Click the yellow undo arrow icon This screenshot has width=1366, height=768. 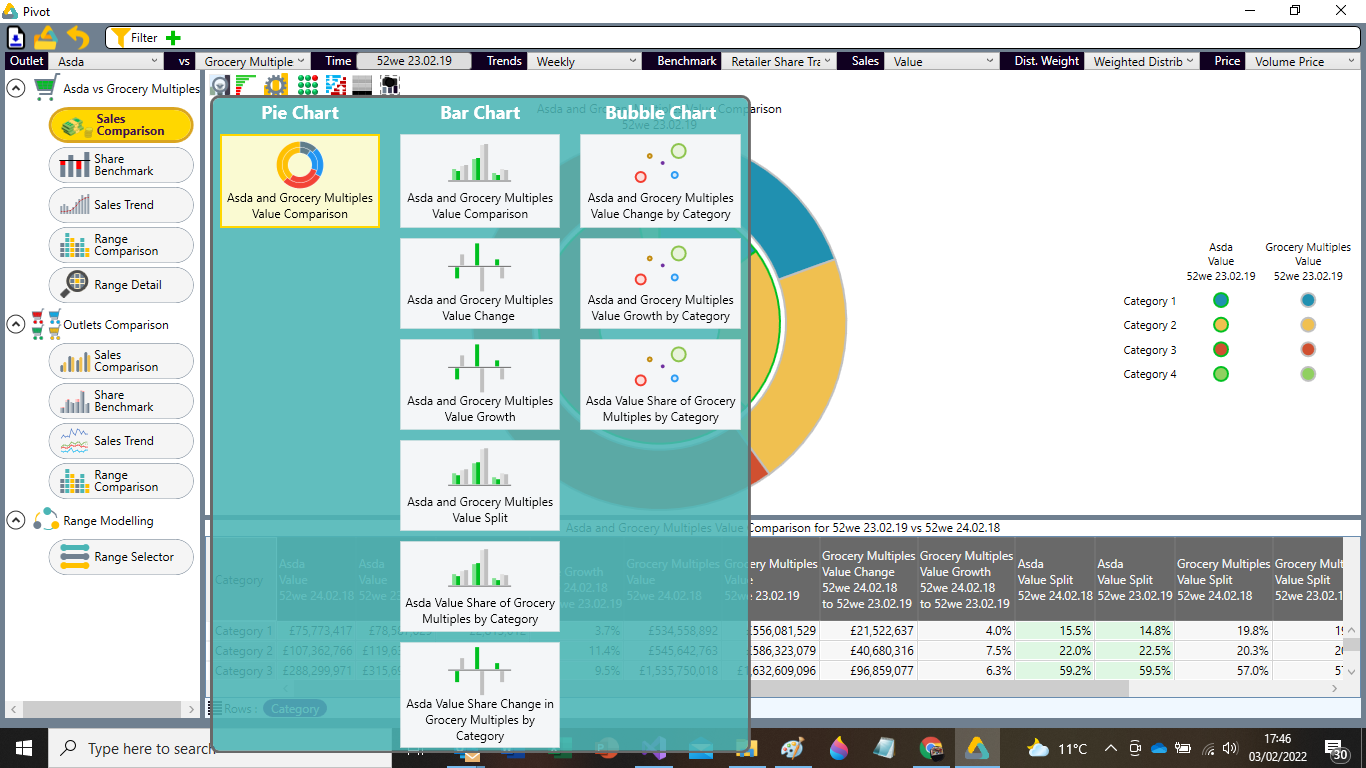78,38
